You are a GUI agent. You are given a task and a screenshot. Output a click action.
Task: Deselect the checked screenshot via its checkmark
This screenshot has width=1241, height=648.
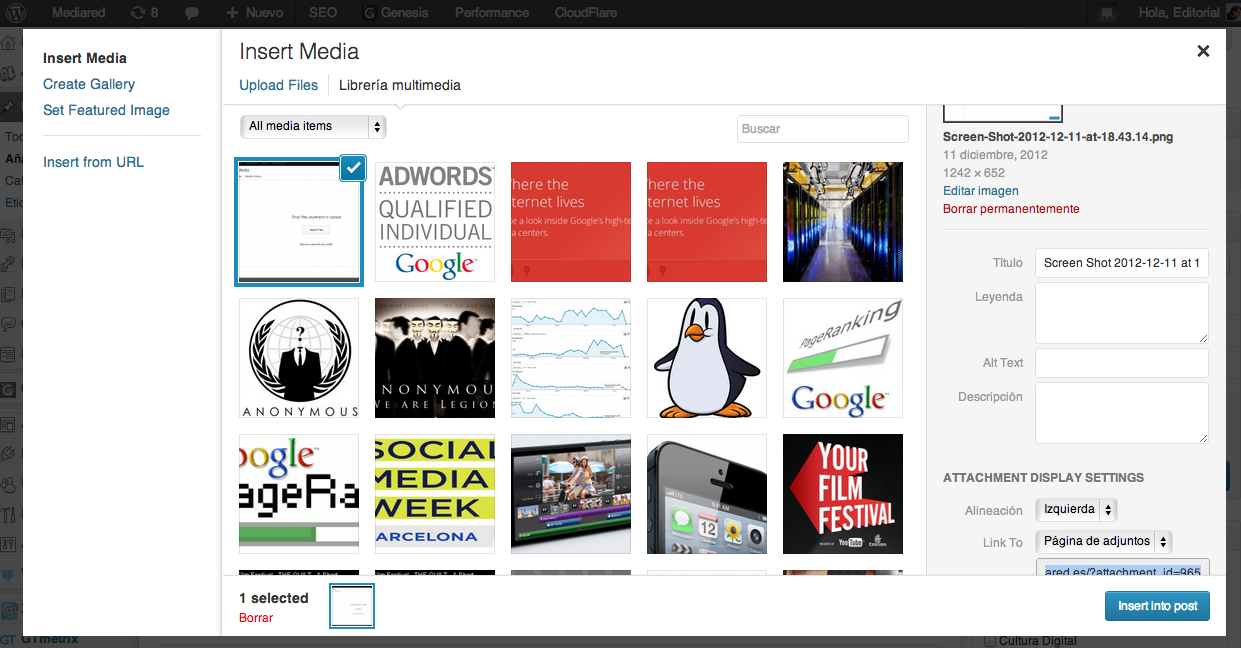[353, 167]
